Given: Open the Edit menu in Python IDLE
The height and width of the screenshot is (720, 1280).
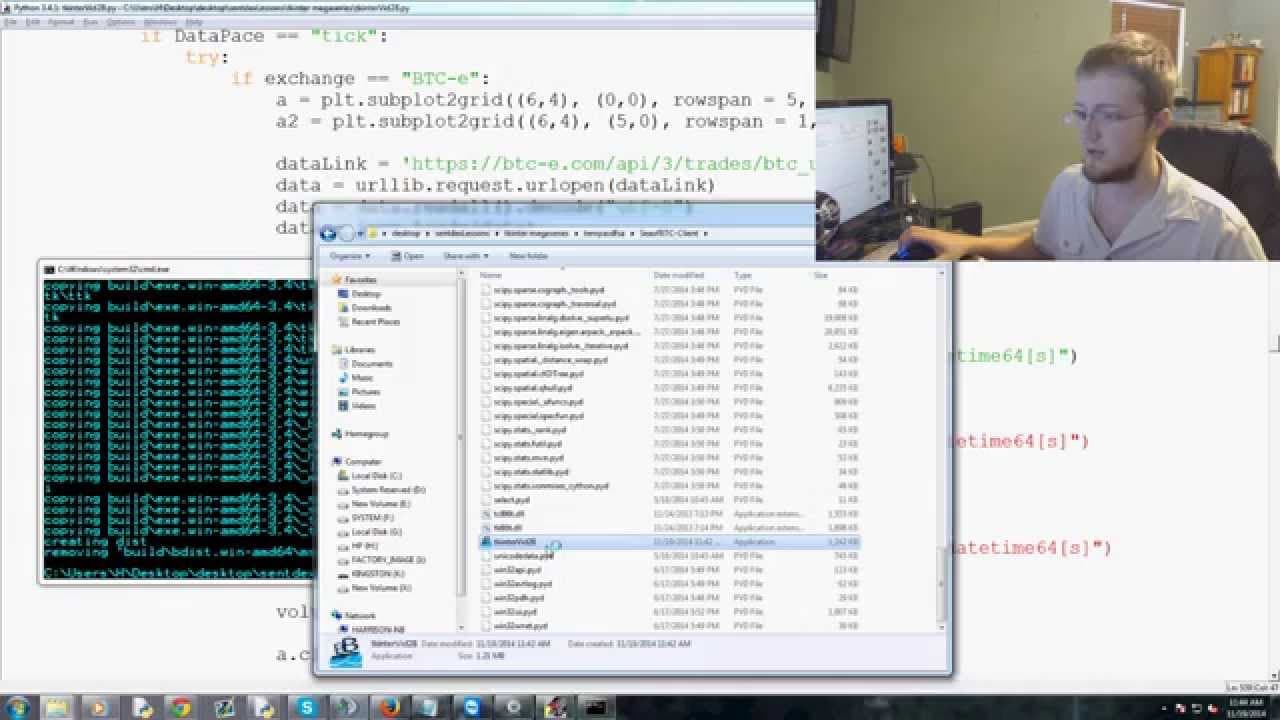Looking at the screenshot, I should coord(33,21).
